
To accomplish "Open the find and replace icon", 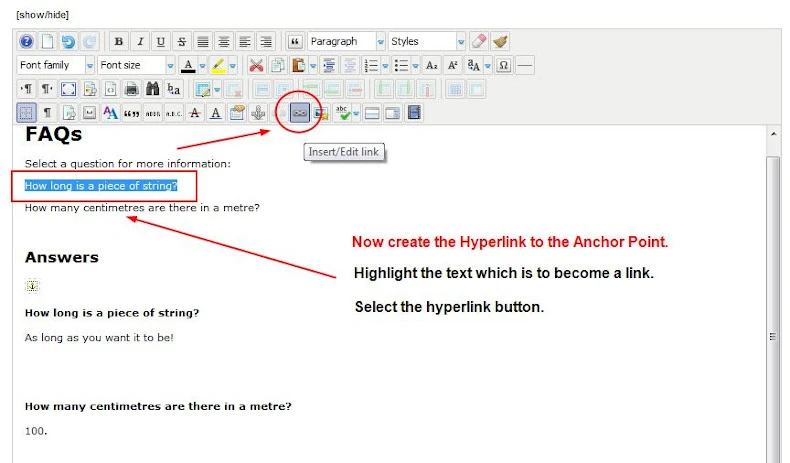I will point(174,90).
